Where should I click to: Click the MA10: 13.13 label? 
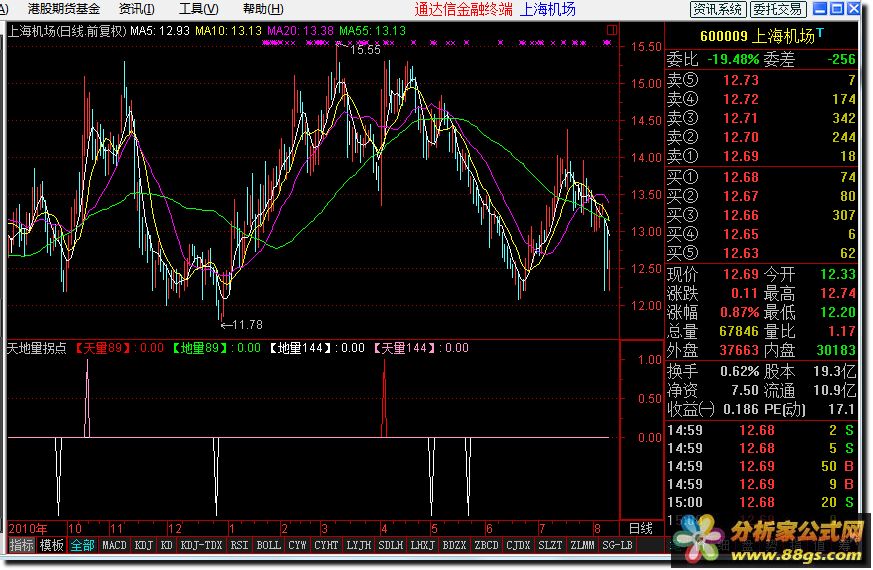click(x=228, y=31)
